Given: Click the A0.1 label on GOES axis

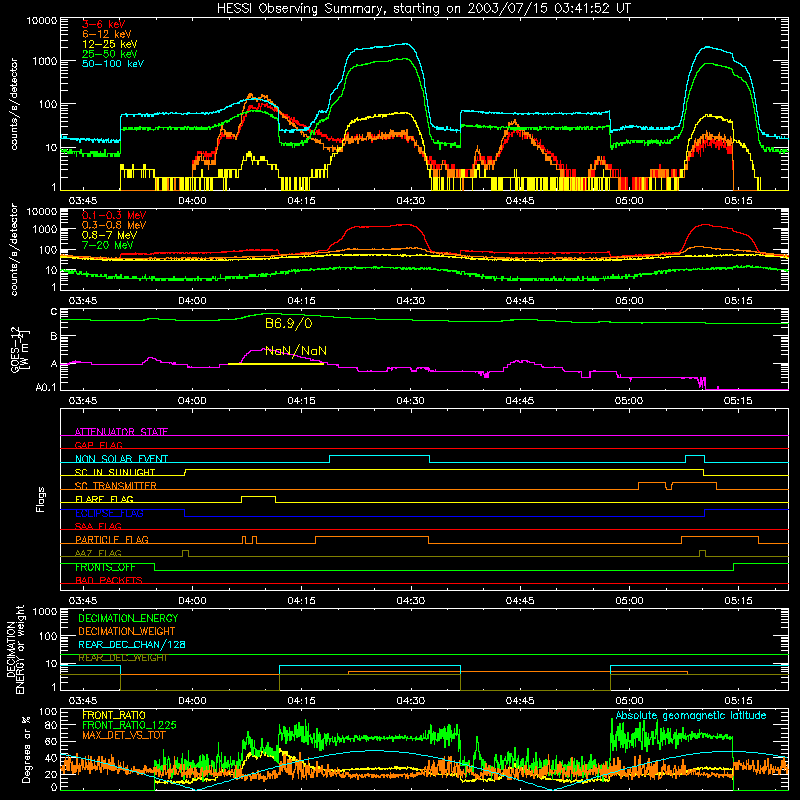Looking at the screenshot, I should [x=46, y=387].
